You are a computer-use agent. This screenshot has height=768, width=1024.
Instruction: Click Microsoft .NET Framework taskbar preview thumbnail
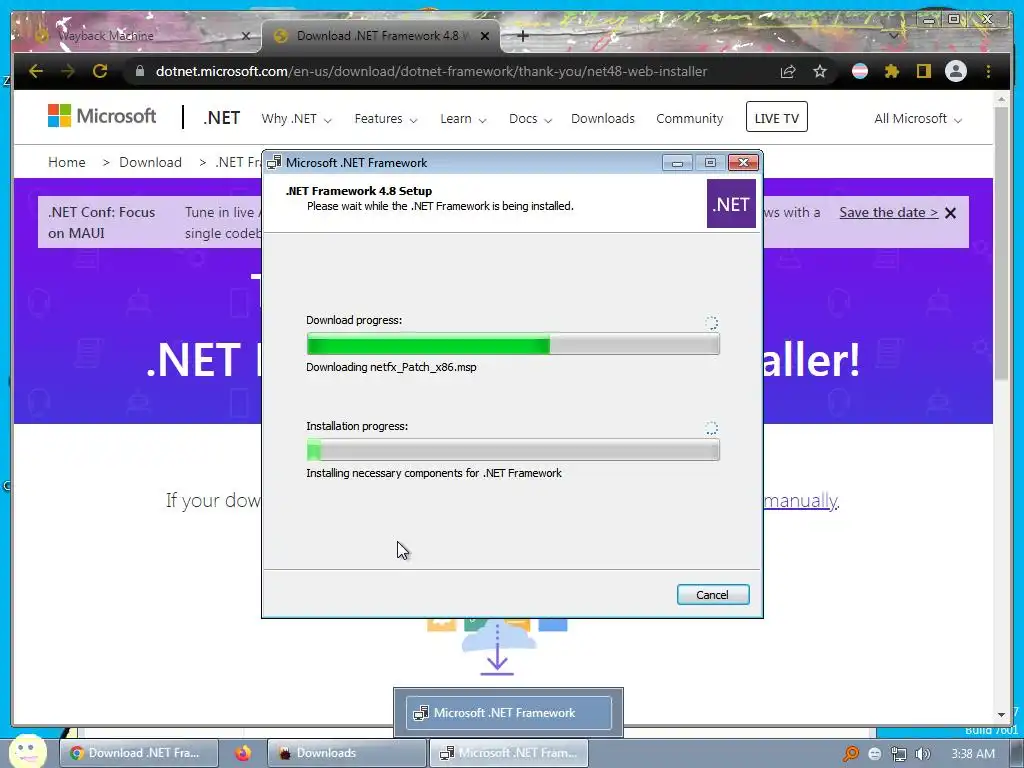coord(508,712)
